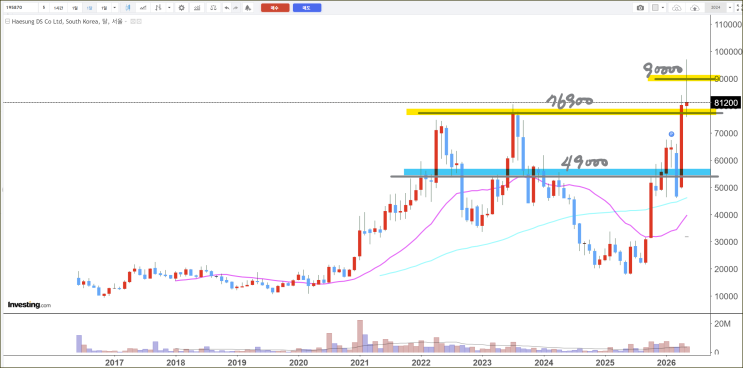Click the layout square icon
Screen dimensions: 743x368
click(655, 8)
